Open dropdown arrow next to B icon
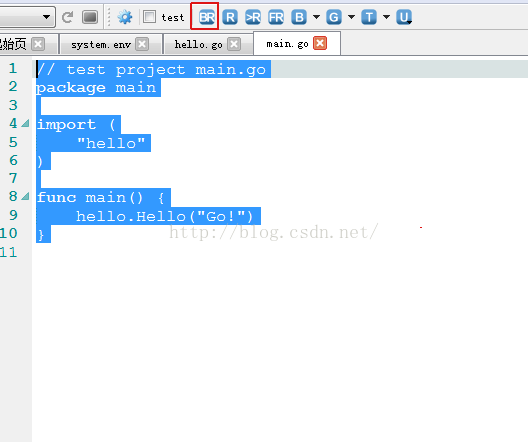528x442 pixels. tap(316, 16)
